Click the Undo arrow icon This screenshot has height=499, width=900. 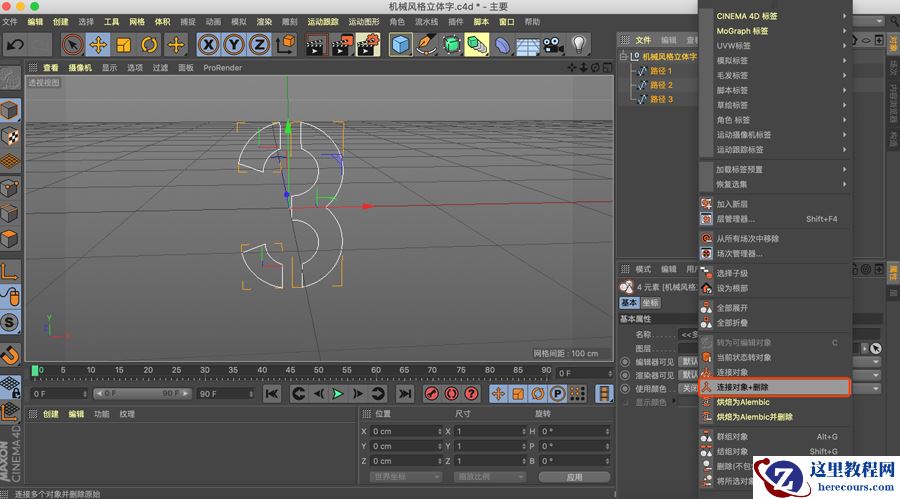15,44
